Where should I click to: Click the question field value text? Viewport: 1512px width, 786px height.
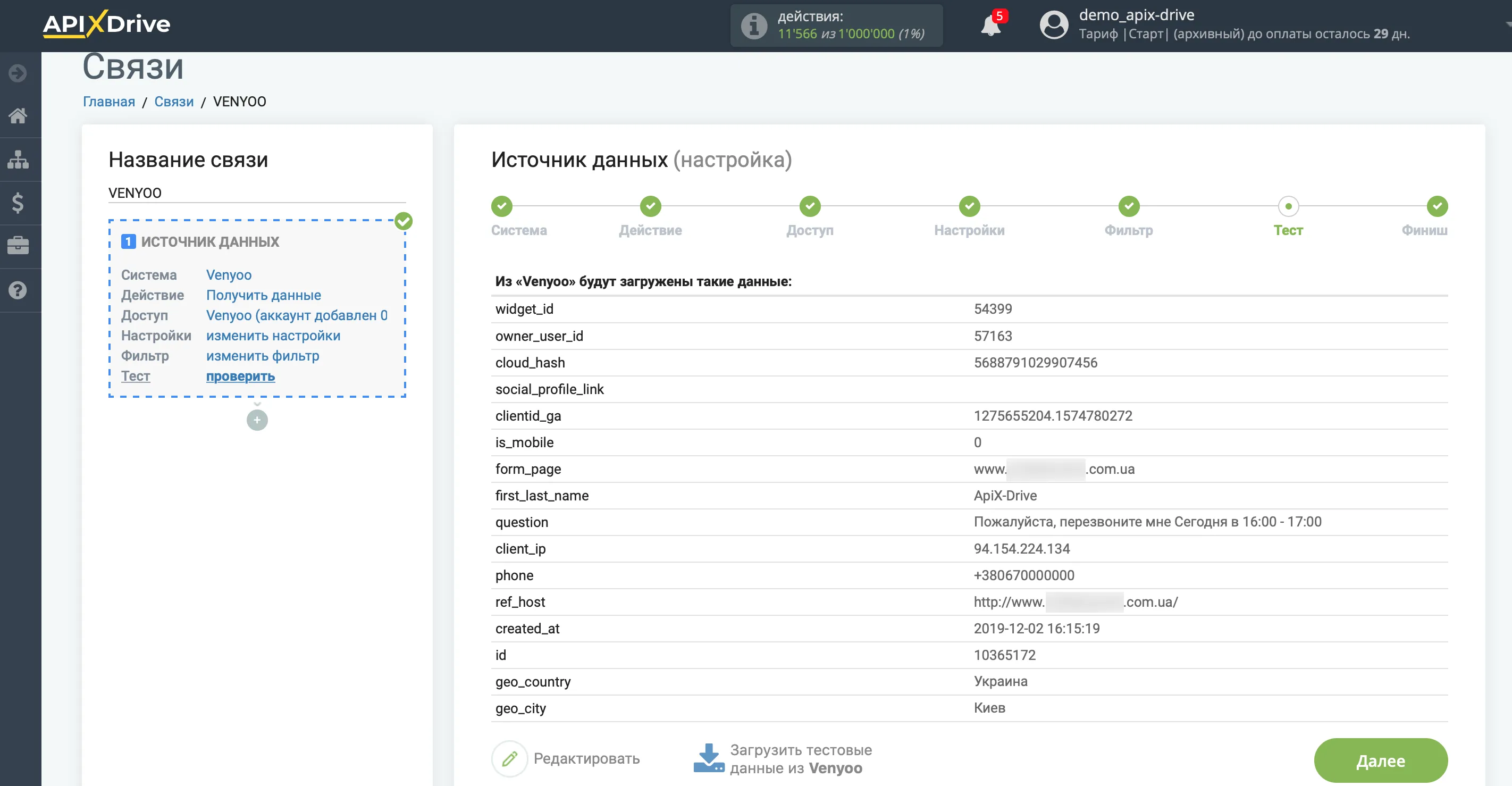1147,522
